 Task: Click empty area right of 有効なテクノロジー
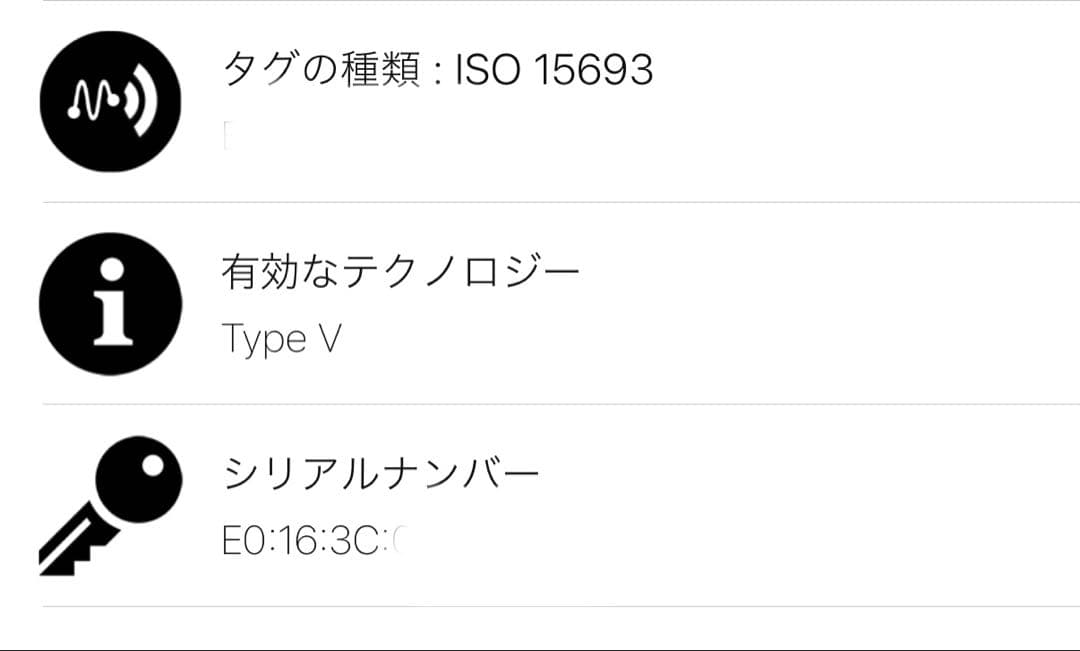[830, 272]
